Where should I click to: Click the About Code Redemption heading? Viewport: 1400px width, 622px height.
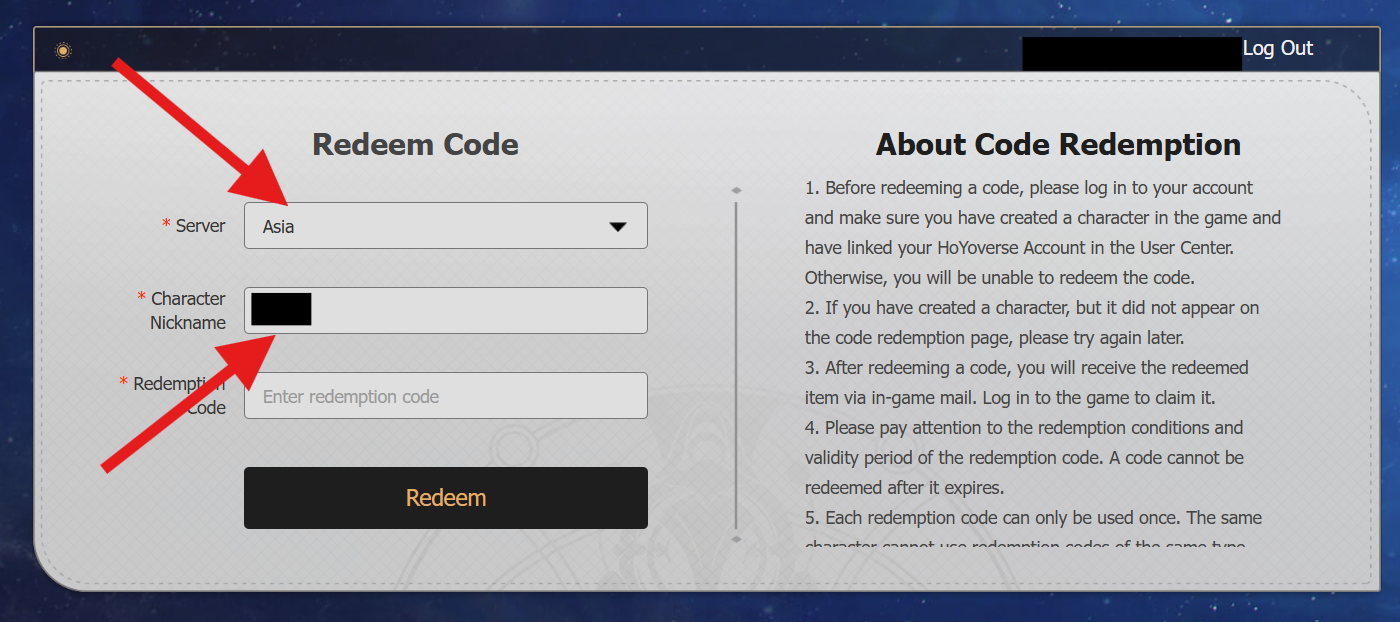pos(1058,144)
